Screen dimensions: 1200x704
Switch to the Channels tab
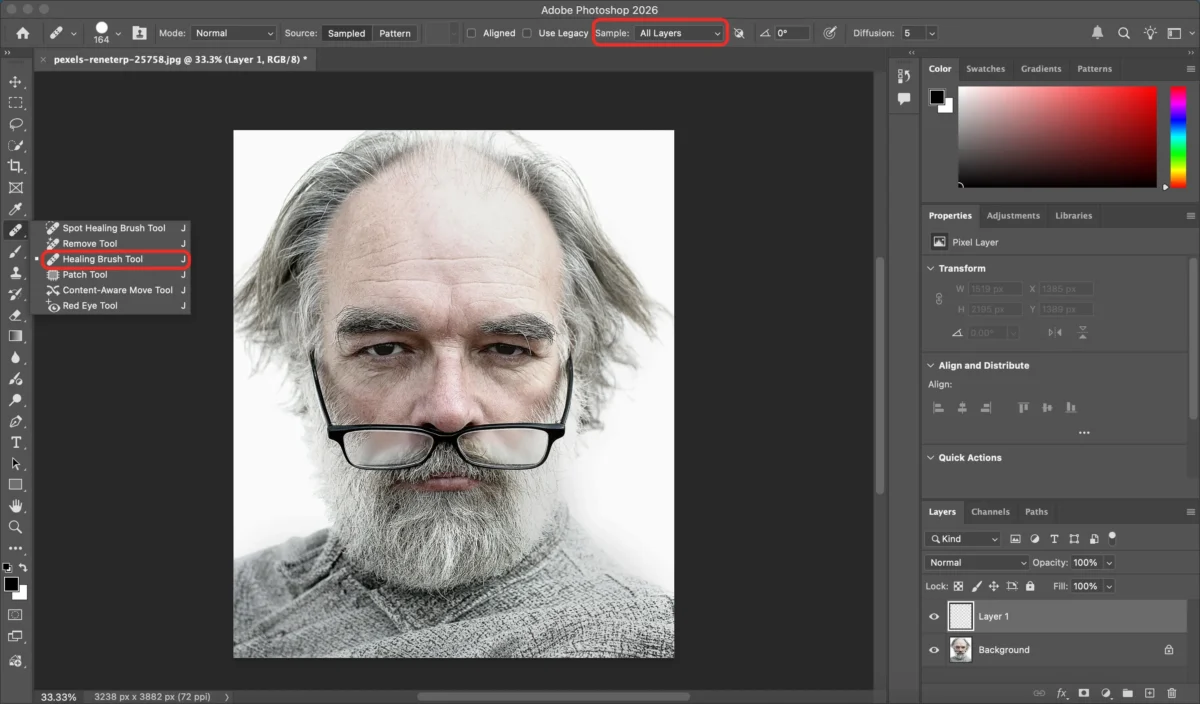click(x=990, y=512)
